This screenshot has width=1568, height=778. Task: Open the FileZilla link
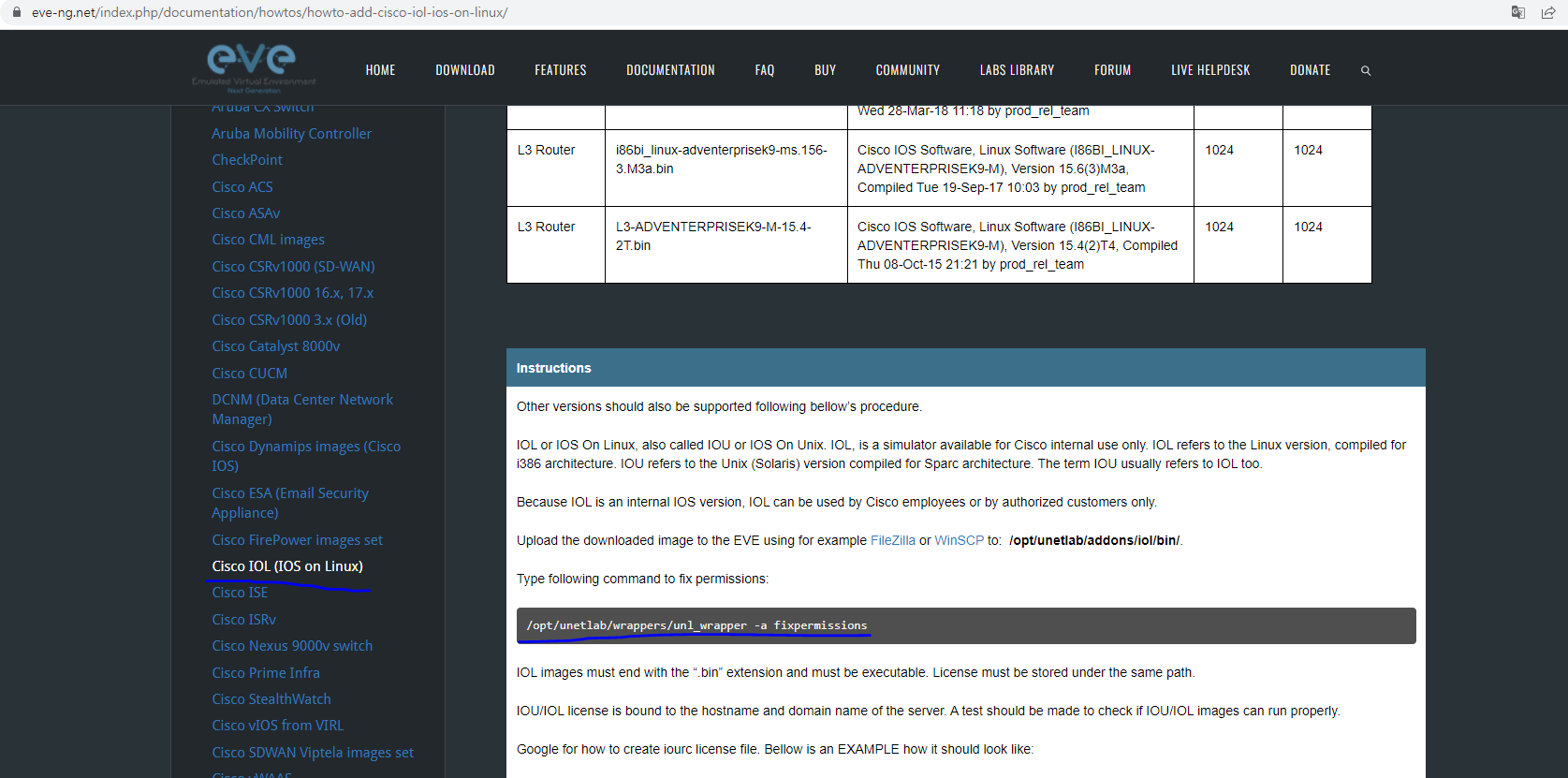893,540
